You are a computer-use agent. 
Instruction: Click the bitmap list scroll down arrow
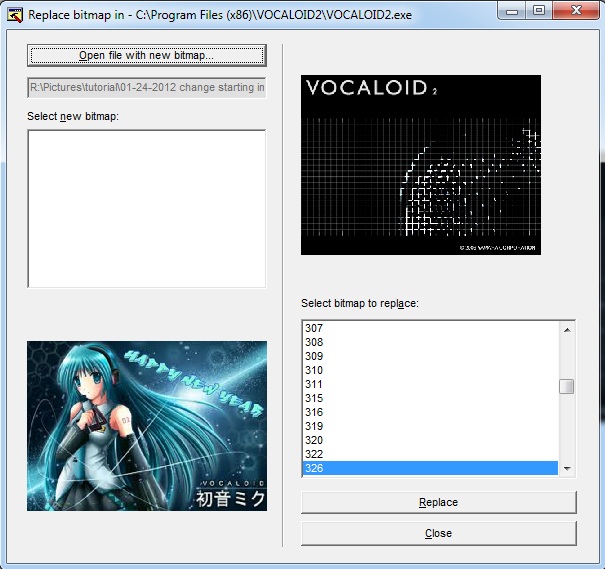coord(567,468)
